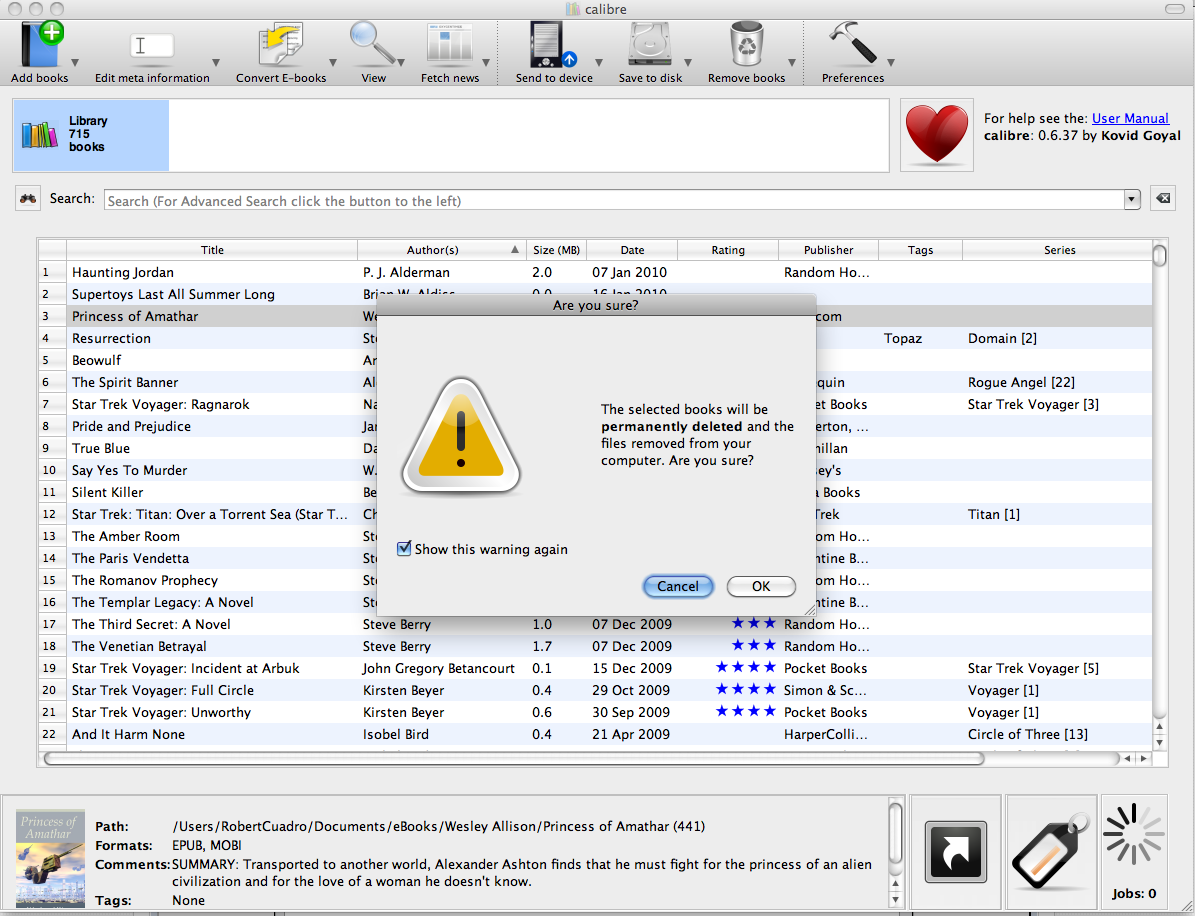1195x916 pixels.
Task: Sort by Publisher column header
Action: (x=828, y=250)
